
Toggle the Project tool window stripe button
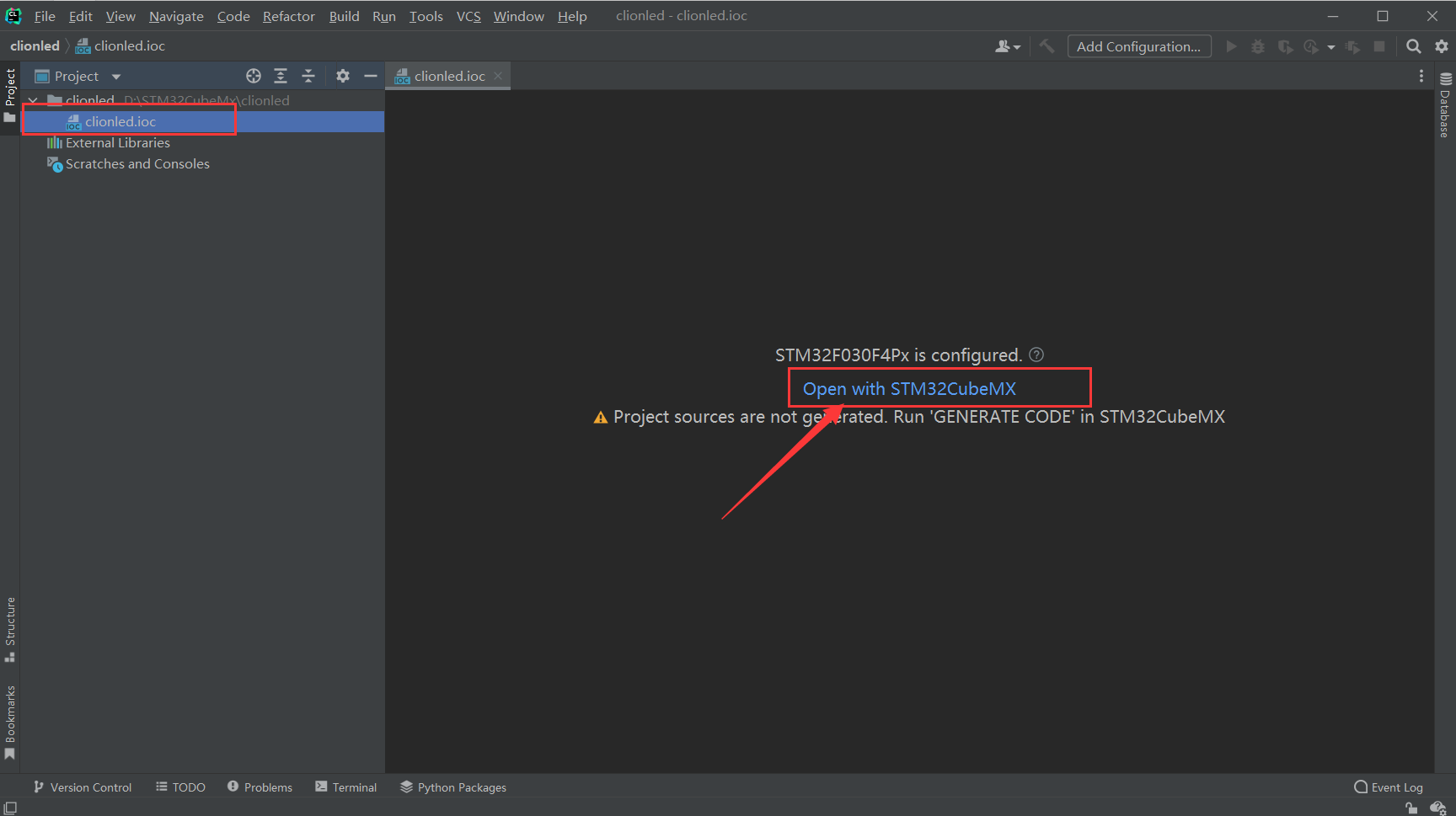pyautogui.click(x=10, y=95)
